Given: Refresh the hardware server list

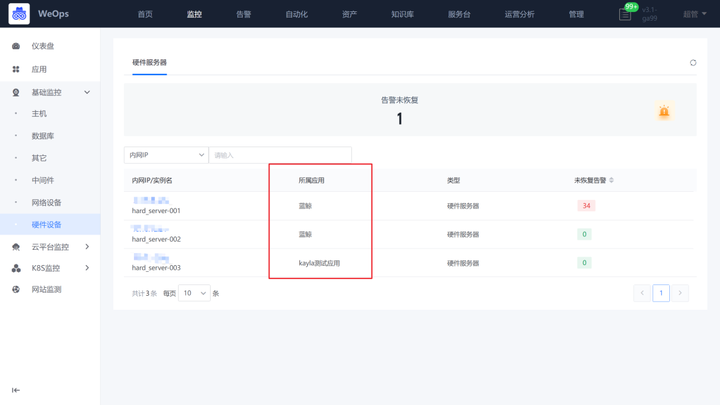Looking at the screenshot, I should 693,62.
